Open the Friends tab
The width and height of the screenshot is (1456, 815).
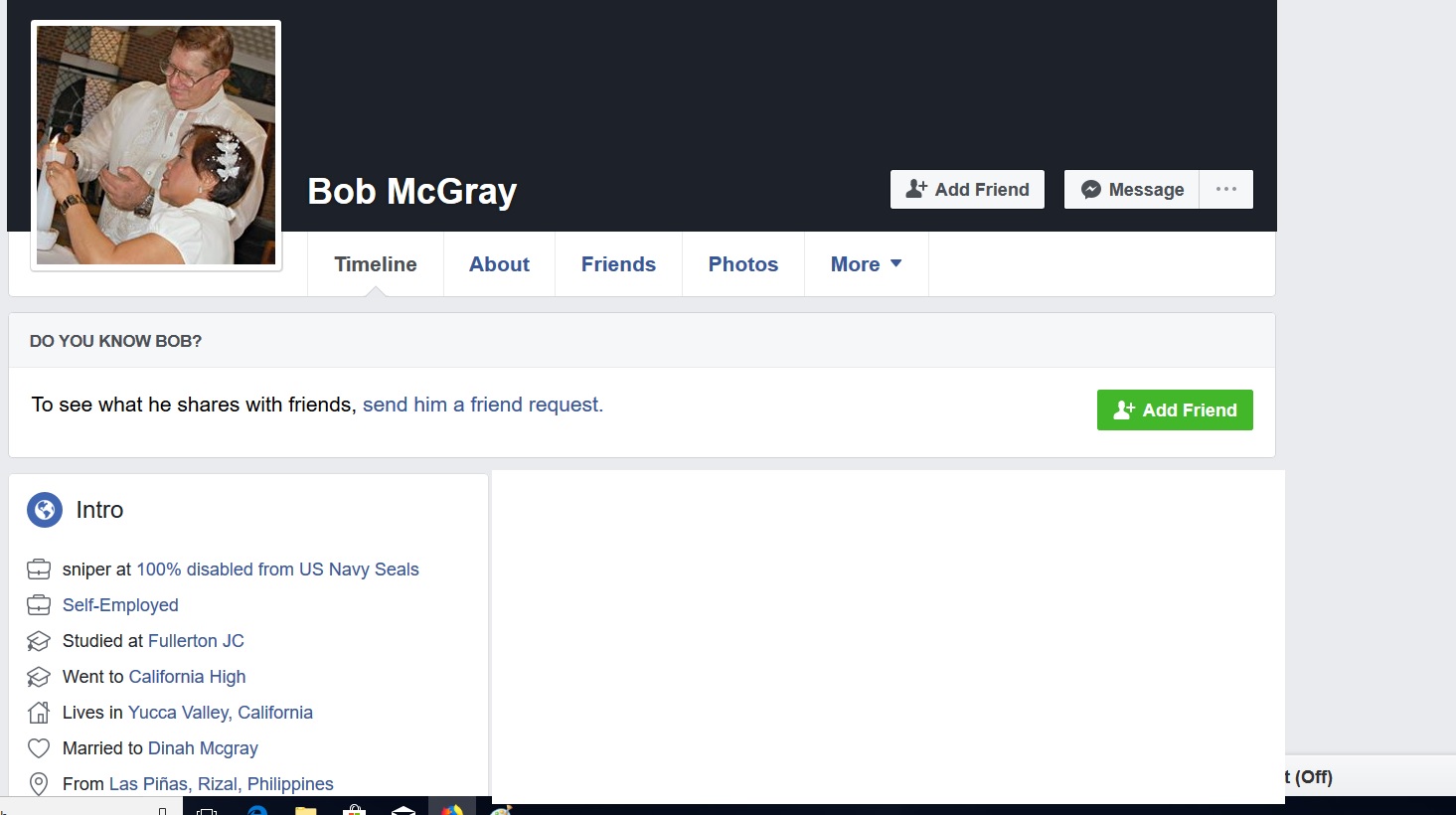[x=618, y=264]
